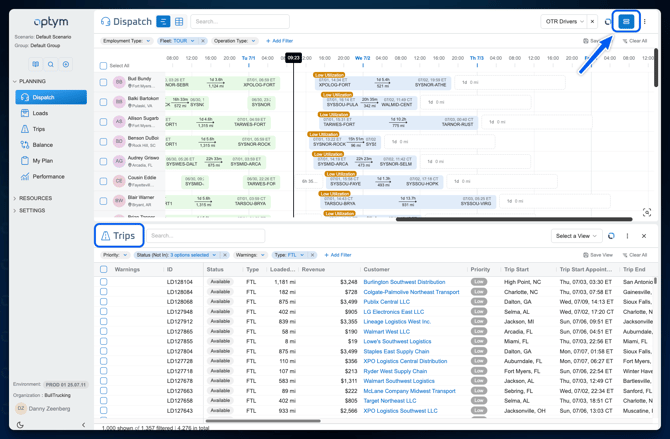Click Bud Bundy driver avatar
The height and width of the screenshot is (439, 670).
(x=119, y=82)
